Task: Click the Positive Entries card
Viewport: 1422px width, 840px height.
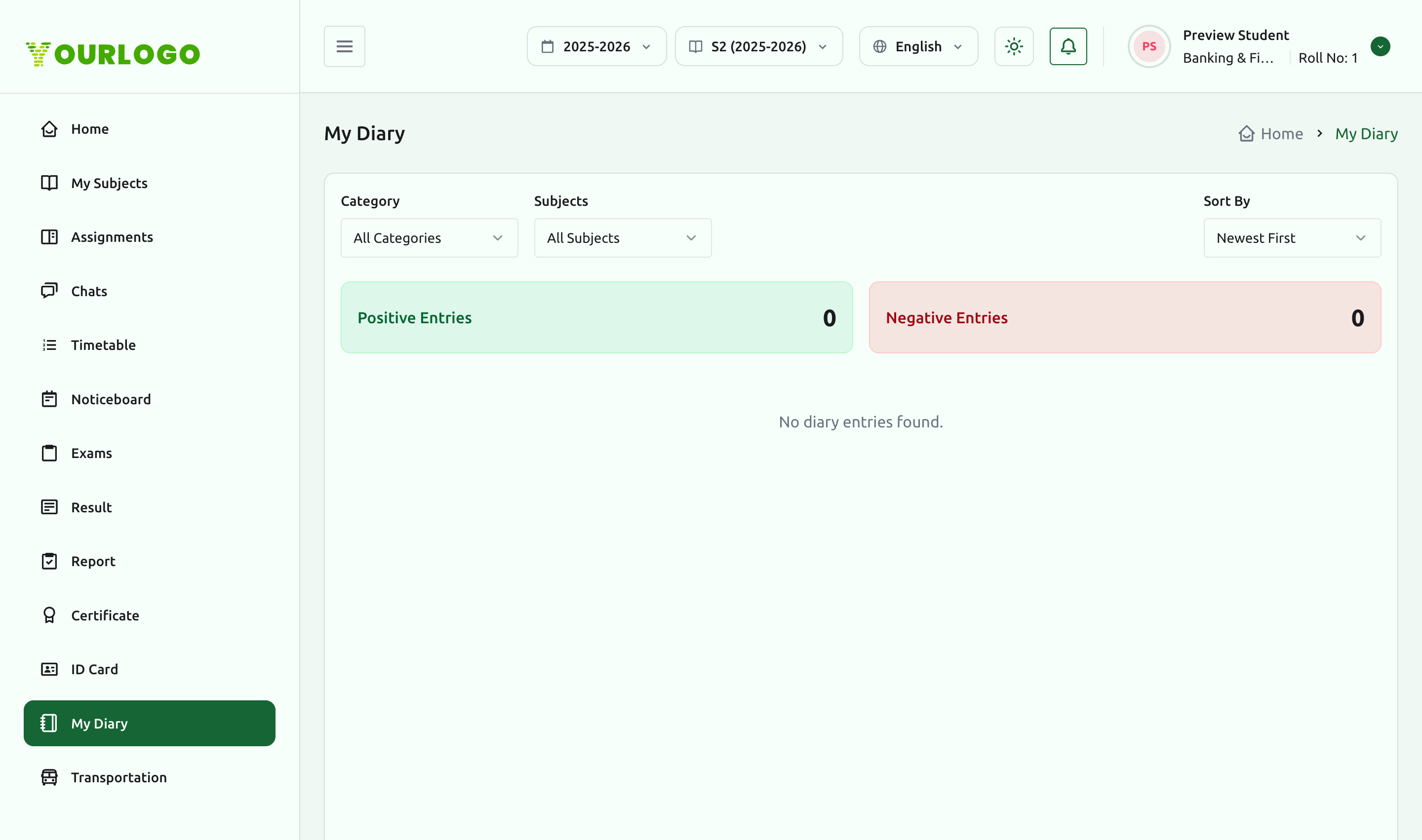Action: coord(597,317)
